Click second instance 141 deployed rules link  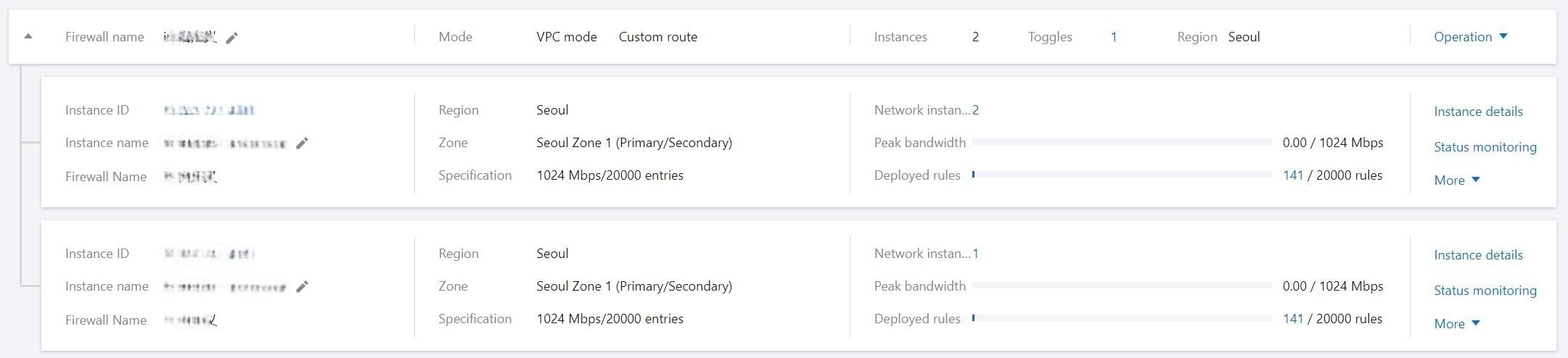point(1293,319)
